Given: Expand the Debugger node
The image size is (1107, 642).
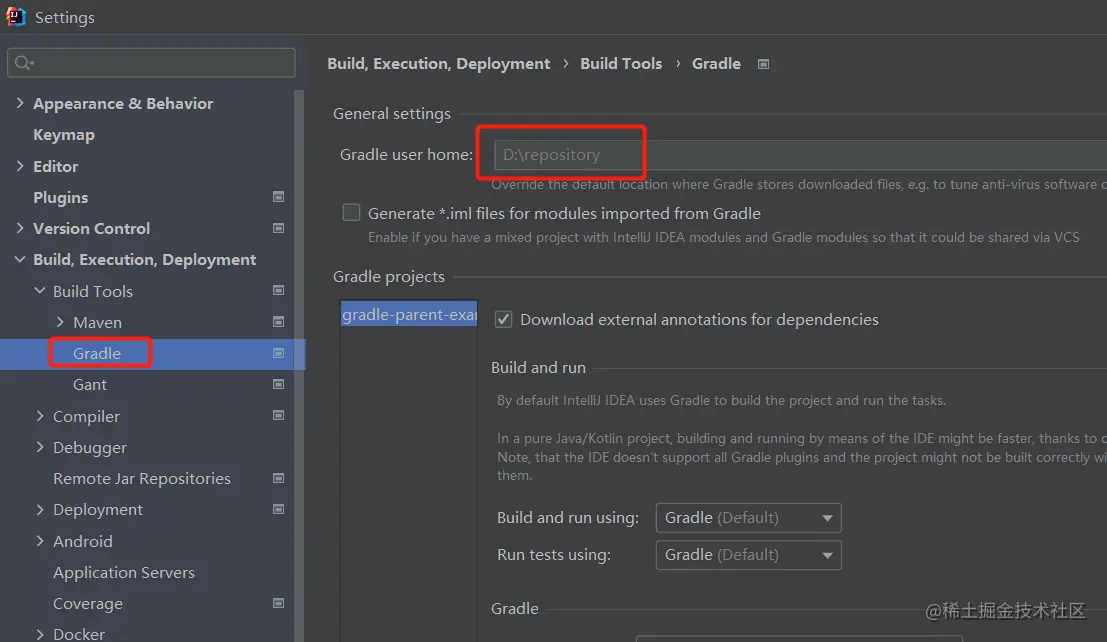Looking at the screenshot, I should point(40,447).
